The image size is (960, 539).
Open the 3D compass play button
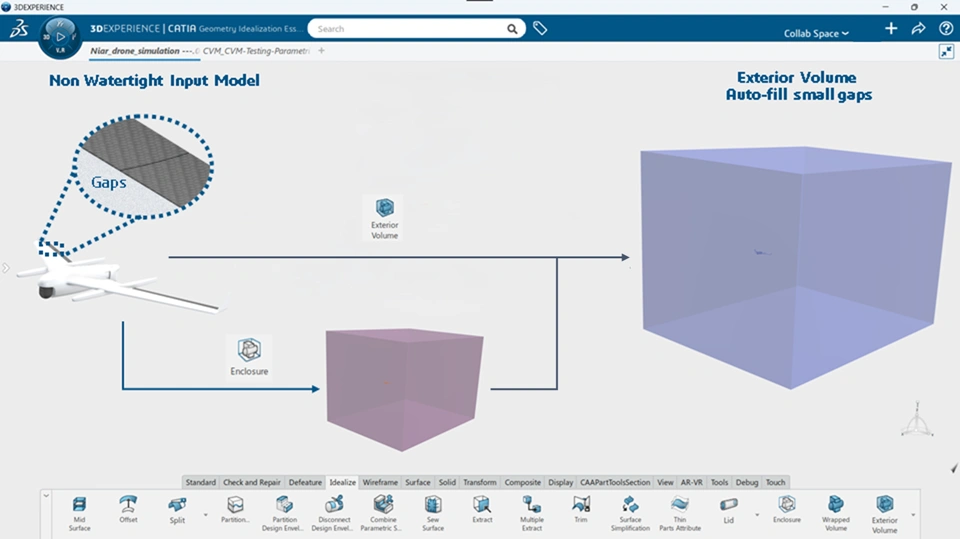point(58,37)
